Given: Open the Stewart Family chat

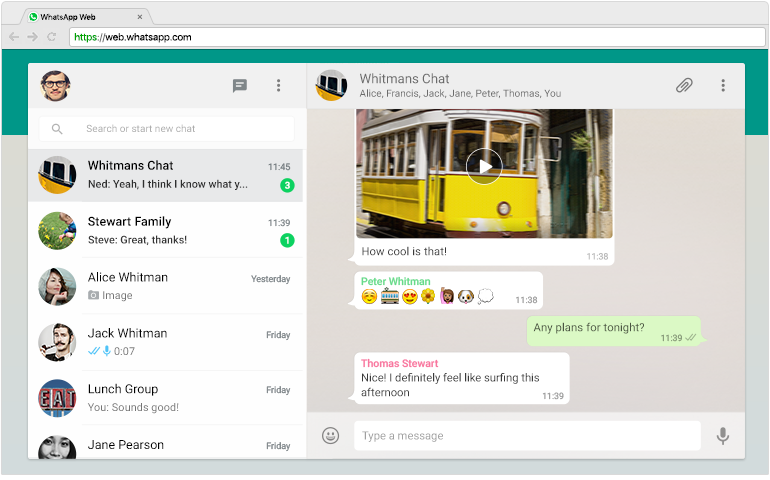Looking at the screenshot, I should 166,230.
